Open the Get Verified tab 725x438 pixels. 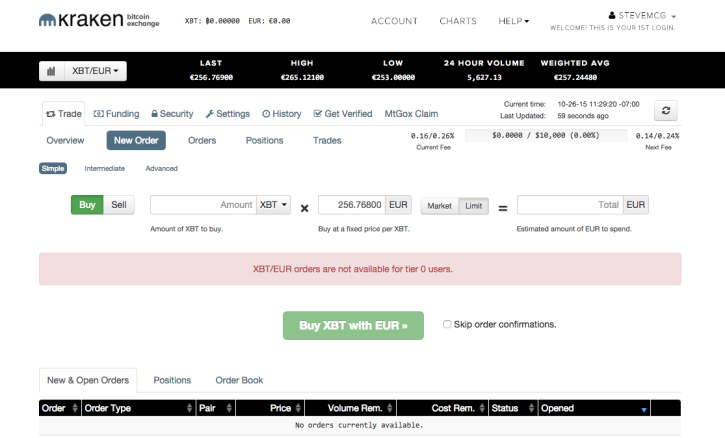pos(343,114)
